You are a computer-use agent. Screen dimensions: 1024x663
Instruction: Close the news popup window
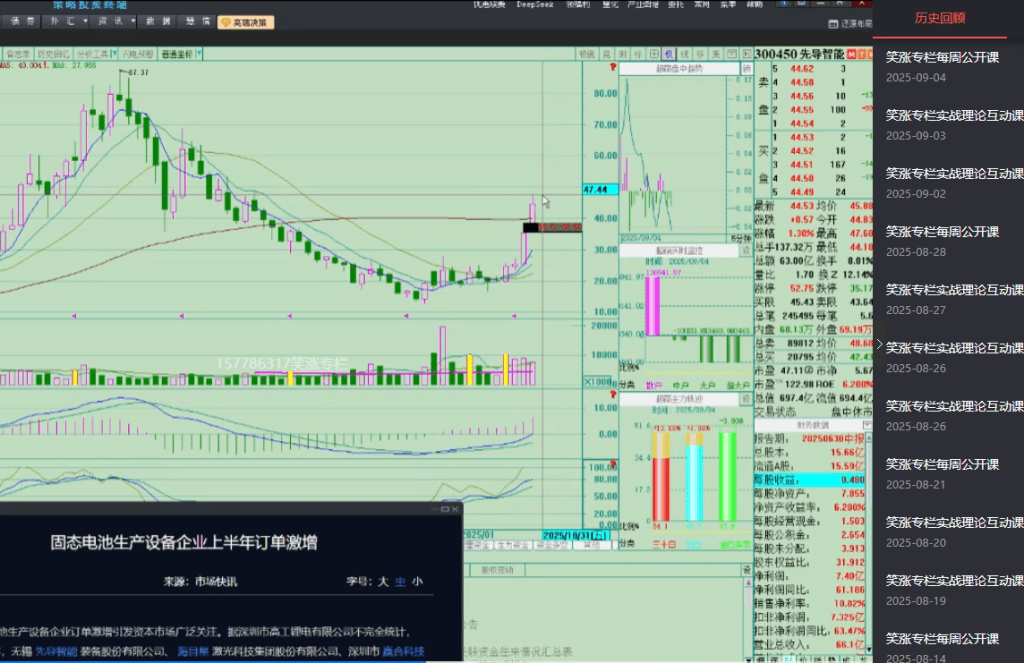coord(455,509)
